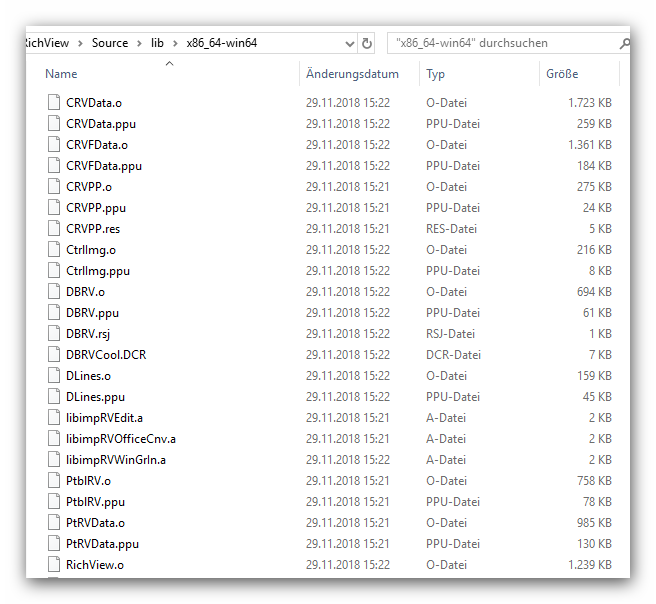
Task: Select the file name RichView.o
Action: coord(95,565)
